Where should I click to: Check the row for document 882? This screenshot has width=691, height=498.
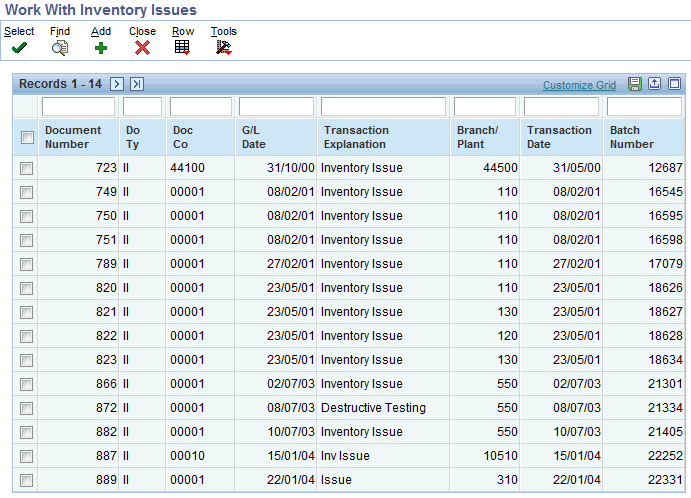(26, 433)
